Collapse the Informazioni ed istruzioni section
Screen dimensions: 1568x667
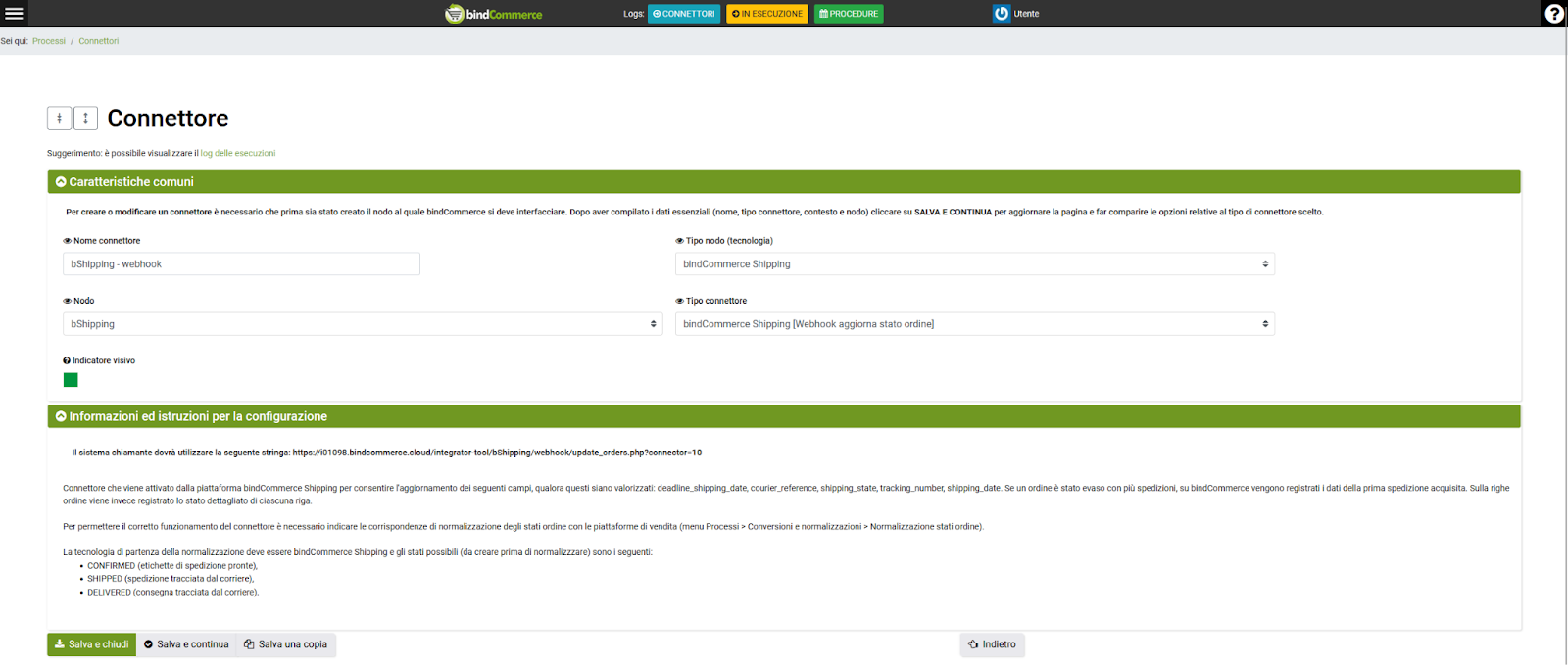coord(61,417)
